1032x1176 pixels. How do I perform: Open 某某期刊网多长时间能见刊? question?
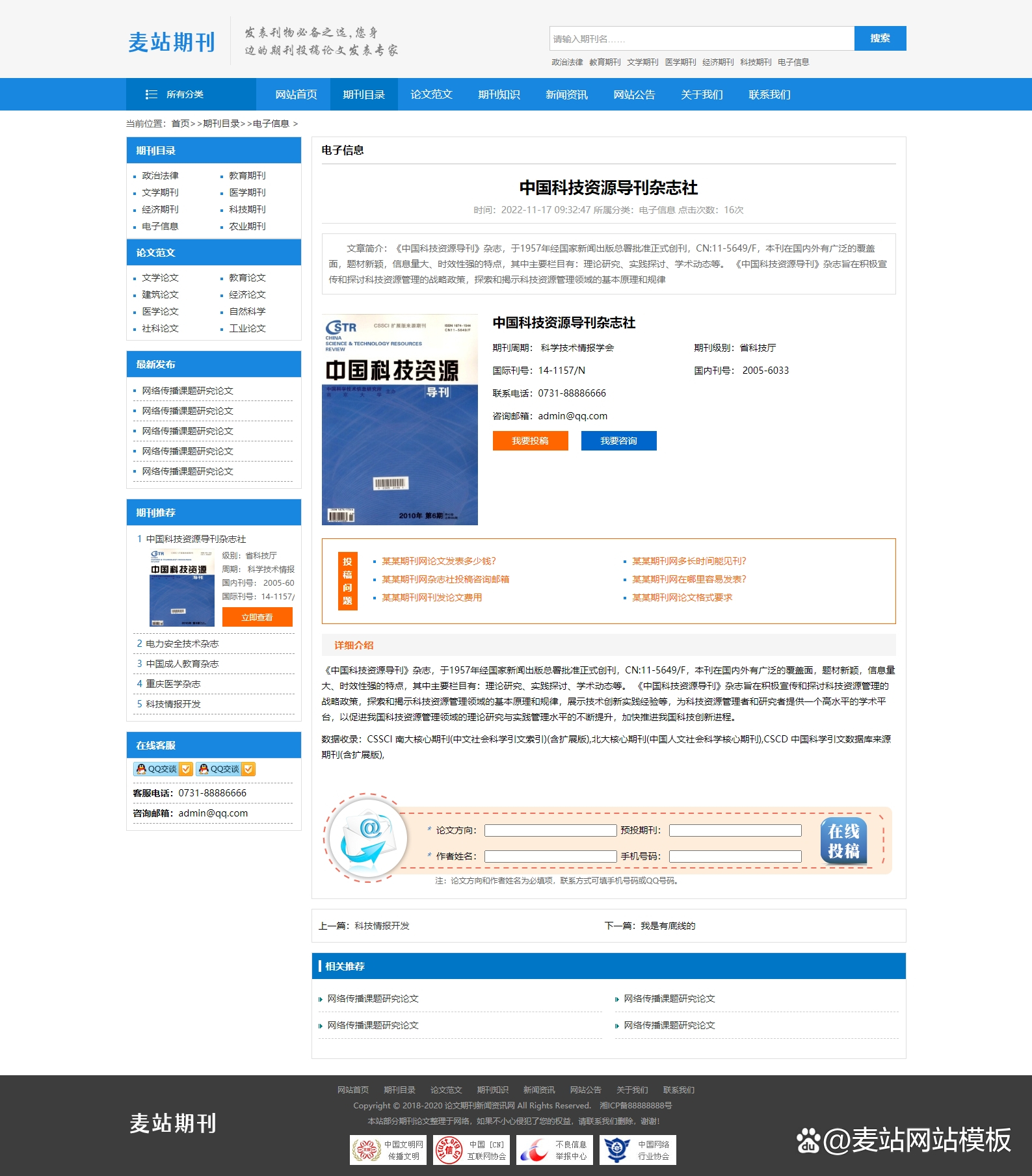point(689,561)
